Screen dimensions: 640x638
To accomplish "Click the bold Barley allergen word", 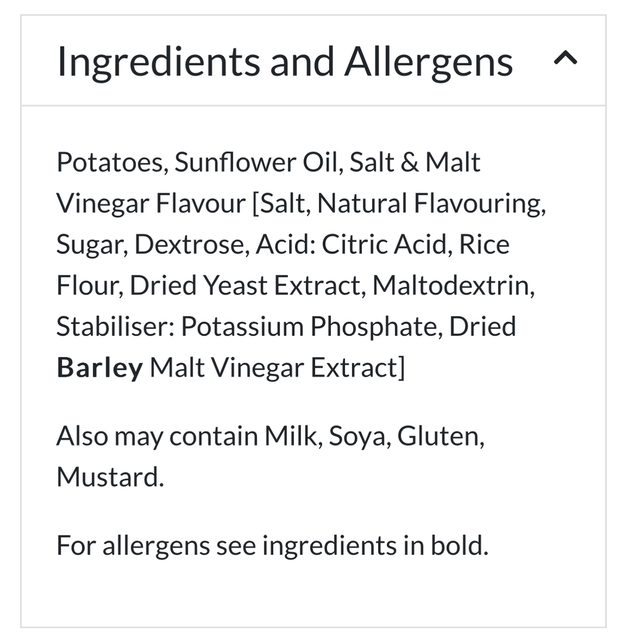I will click(100, 367).
